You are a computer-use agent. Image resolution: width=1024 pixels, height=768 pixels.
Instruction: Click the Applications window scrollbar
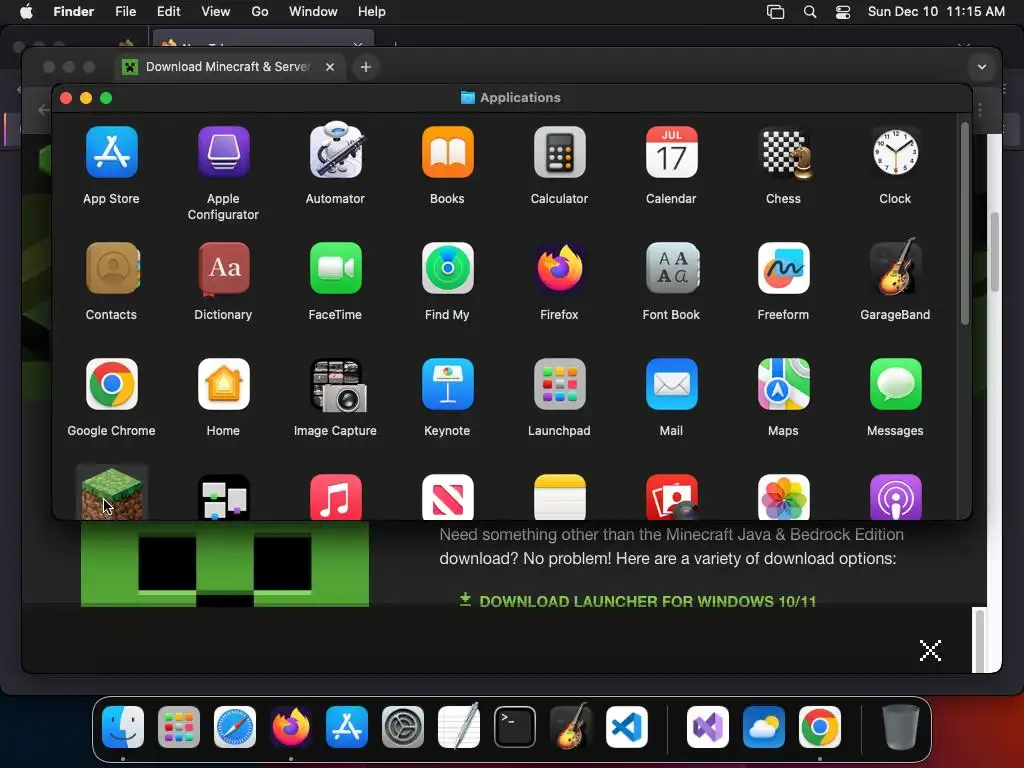pos(965,224)
